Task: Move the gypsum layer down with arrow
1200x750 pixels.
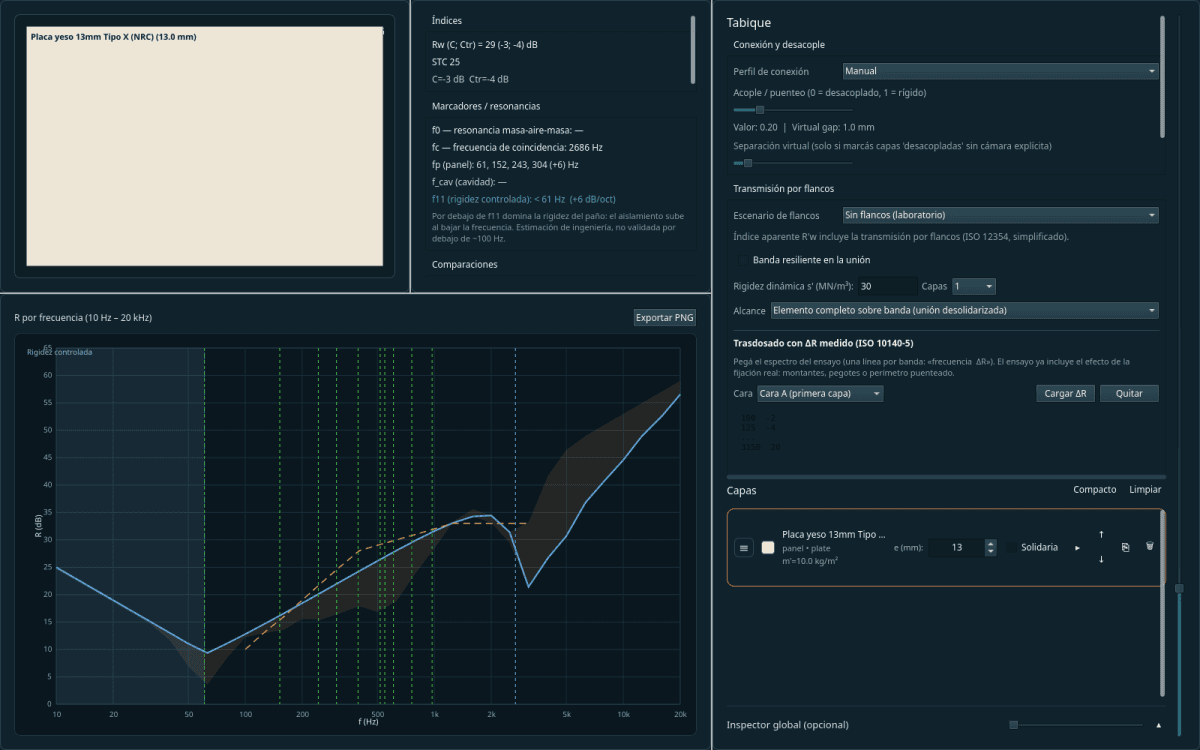Action: pos(1101,559)
